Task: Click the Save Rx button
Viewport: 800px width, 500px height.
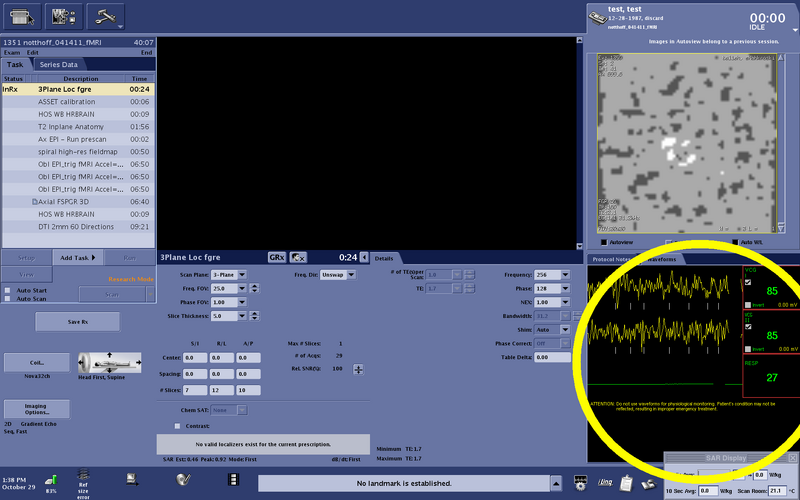Action: tap(78, 322)
